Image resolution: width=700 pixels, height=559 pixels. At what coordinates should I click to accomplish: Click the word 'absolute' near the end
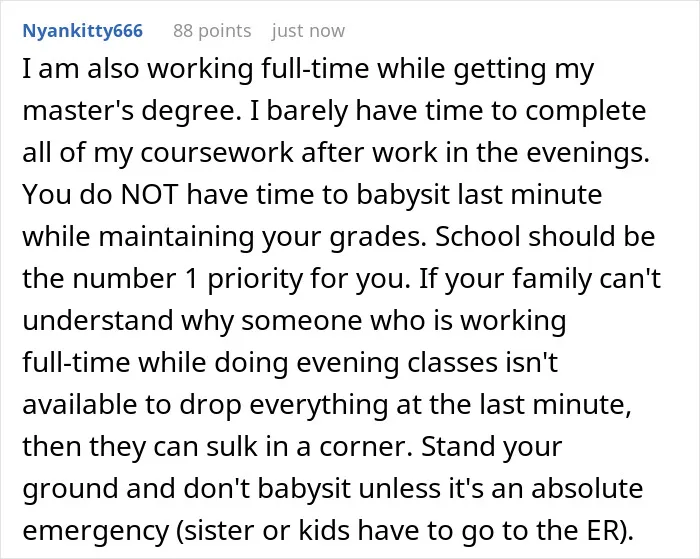[587, 488]
